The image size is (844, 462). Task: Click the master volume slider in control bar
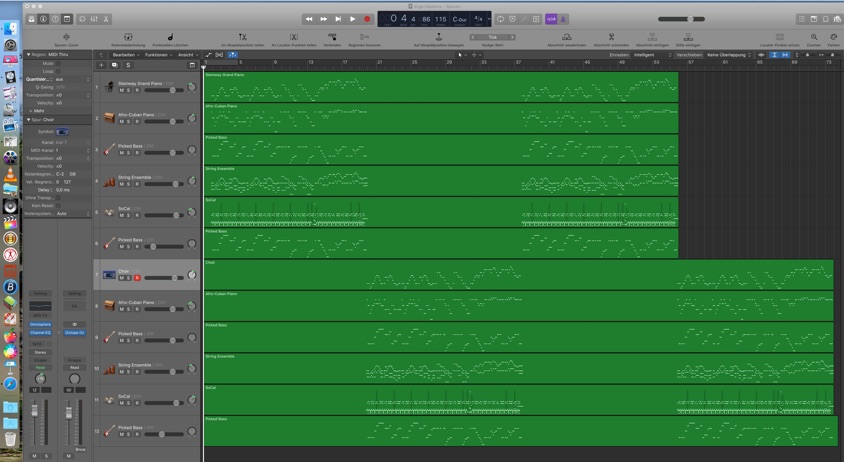pyautogui.click(x=681, y=19)
